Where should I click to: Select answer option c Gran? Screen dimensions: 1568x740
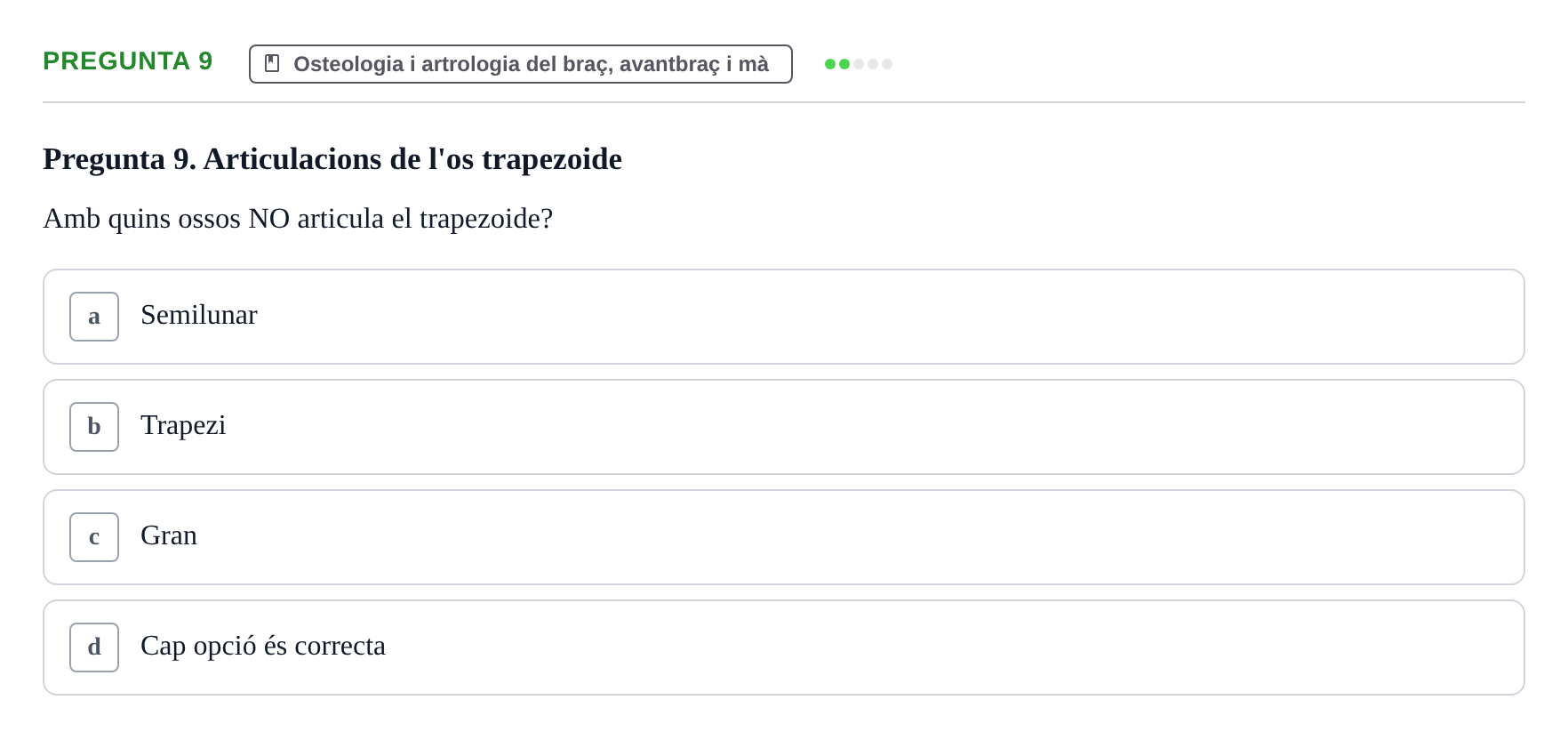[784, 537]
